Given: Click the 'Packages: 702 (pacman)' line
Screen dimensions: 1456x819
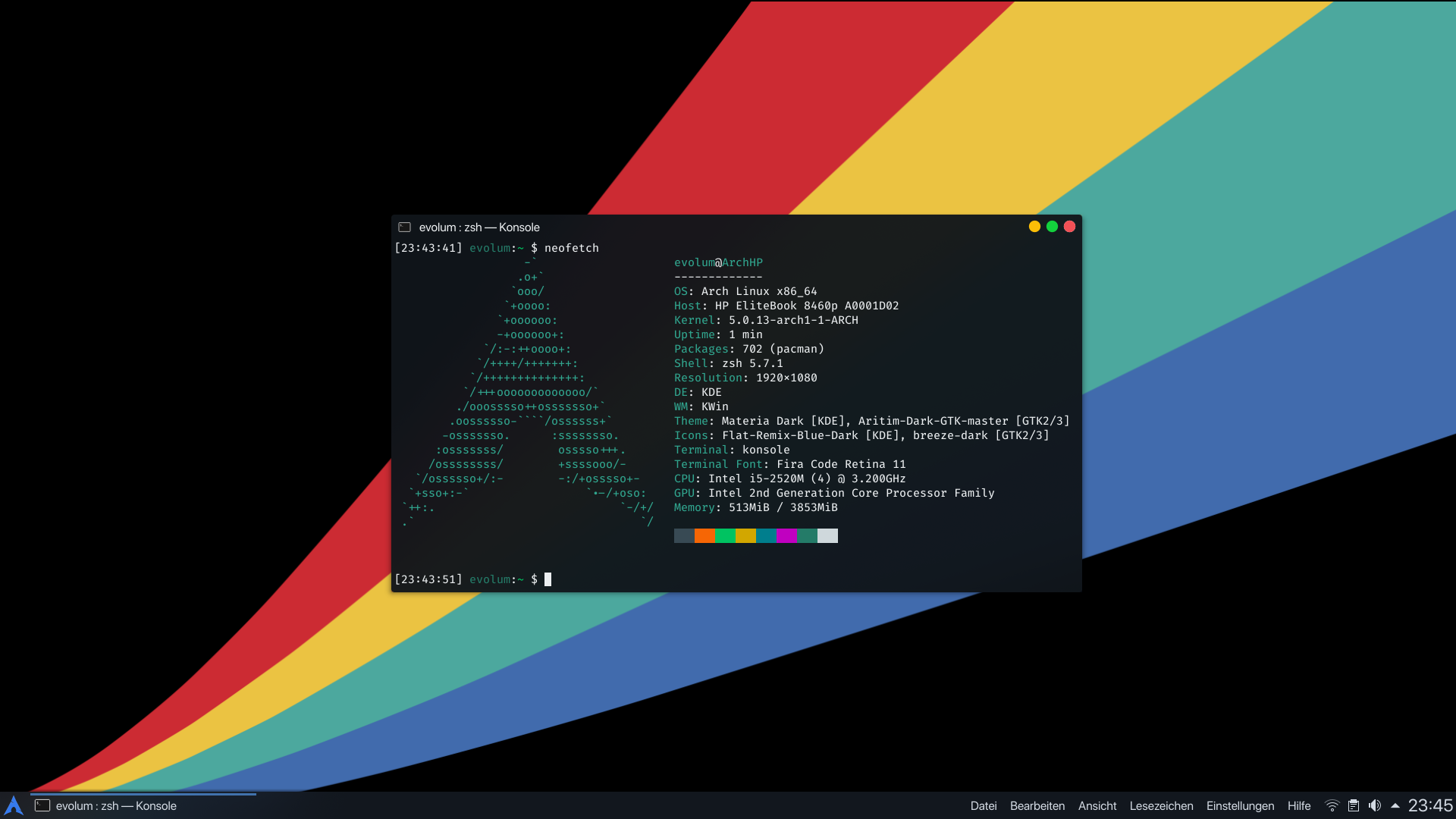Looking at the screenshot, I should [x=748, y=349].
